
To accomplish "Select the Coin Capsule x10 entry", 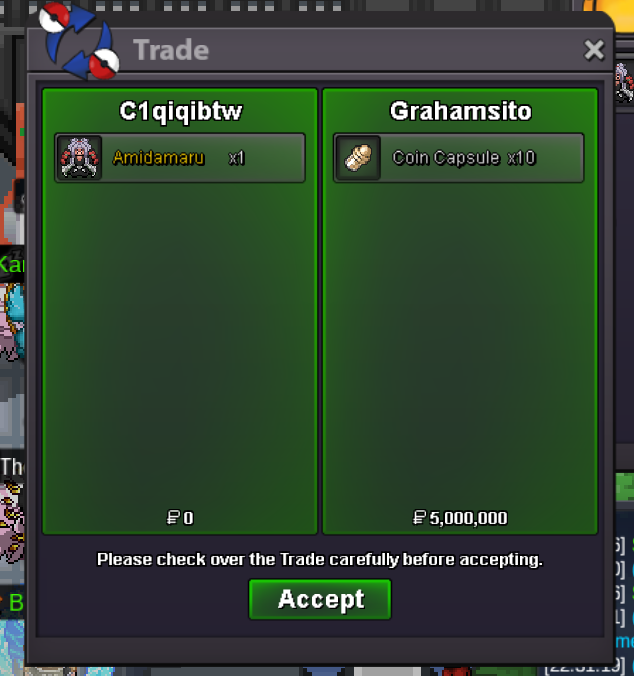I will pyautogui.click(x=459, y=158).
